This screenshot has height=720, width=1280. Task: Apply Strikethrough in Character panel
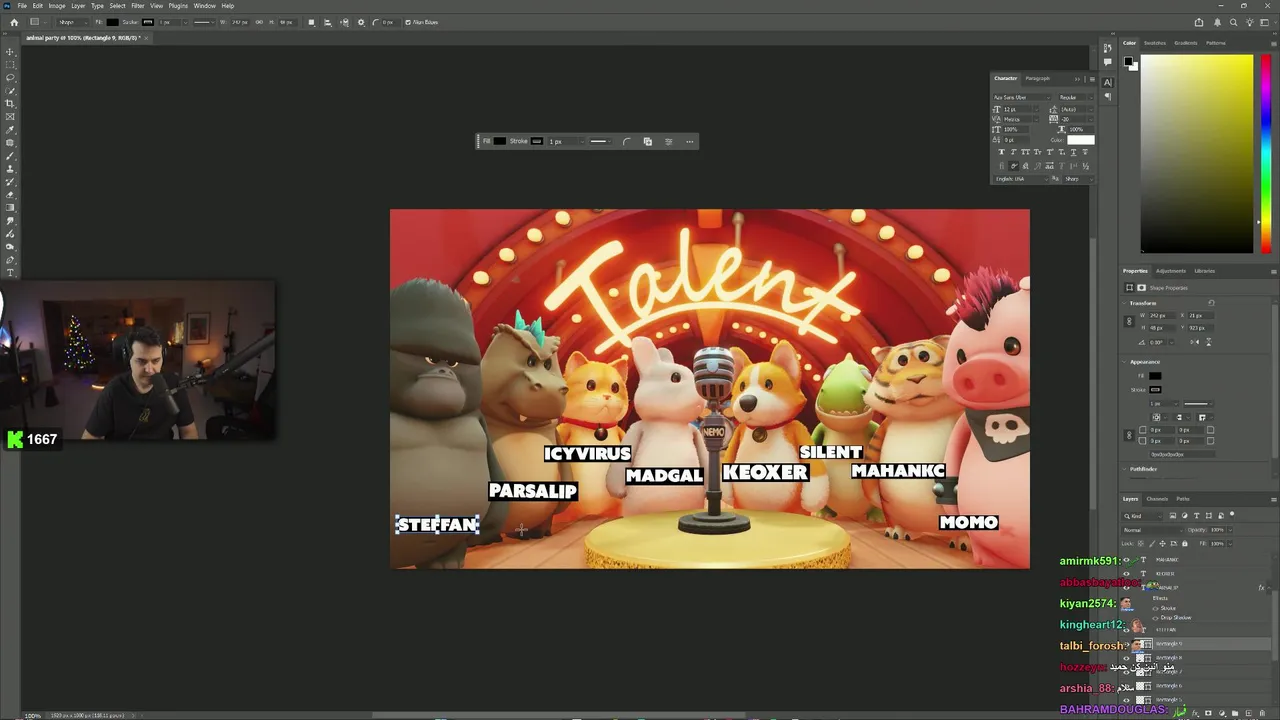(x=1085, y=152)
